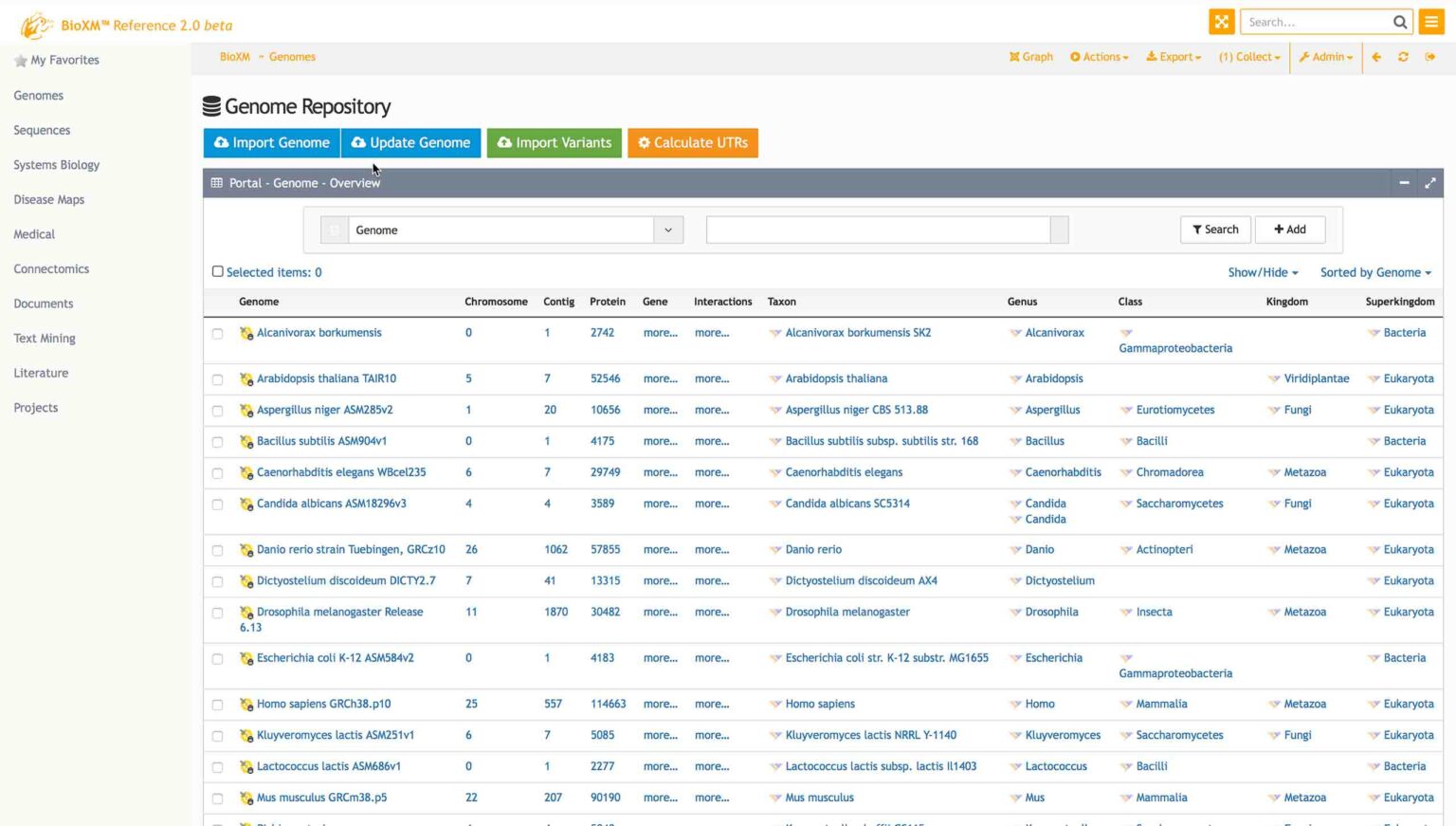The width and height of the screenshot is (1456, 826).
Task: Click the magnifier icon in the search box
Action: [1399, 21]
